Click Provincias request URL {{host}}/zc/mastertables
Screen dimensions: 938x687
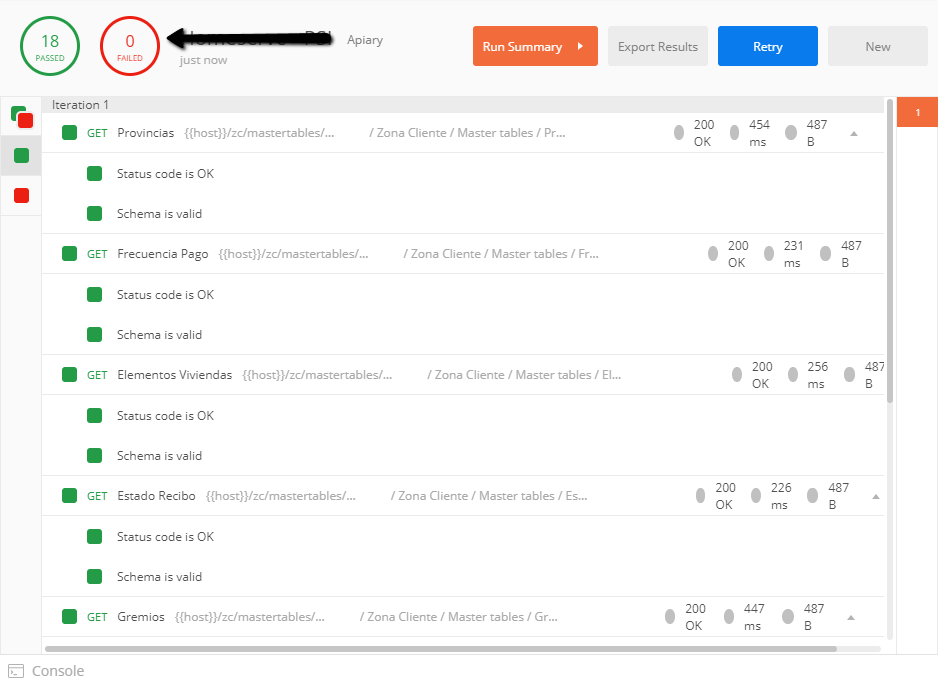tap(259, 133)
